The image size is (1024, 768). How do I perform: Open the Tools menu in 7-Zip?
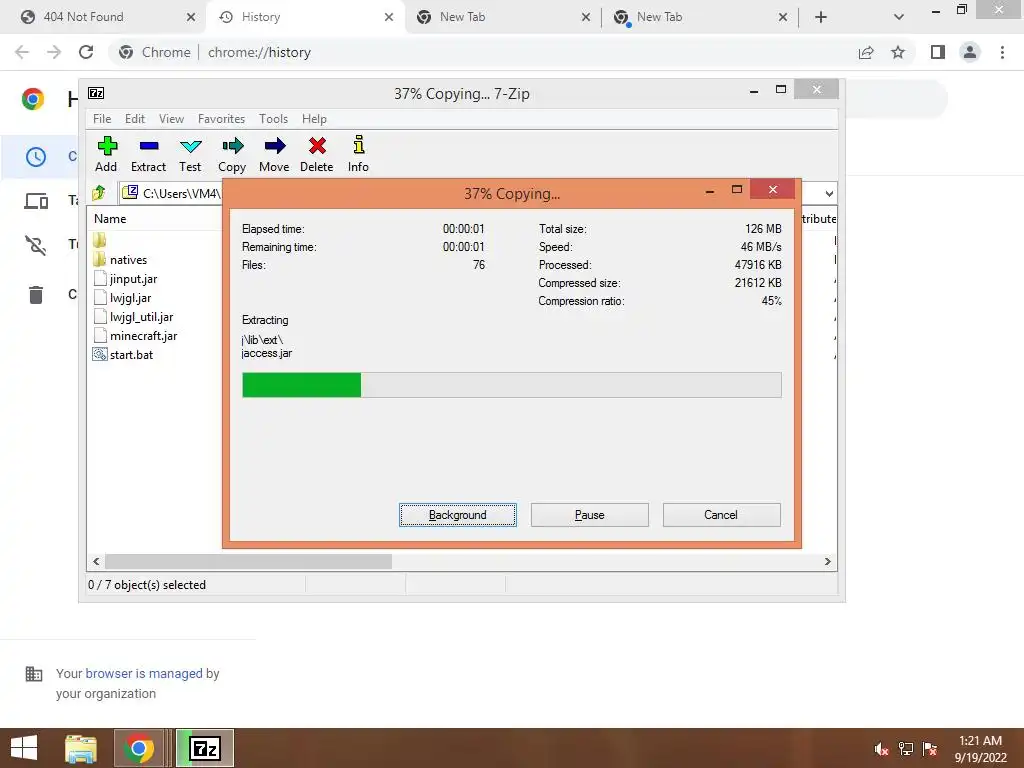tap(273, 119)
